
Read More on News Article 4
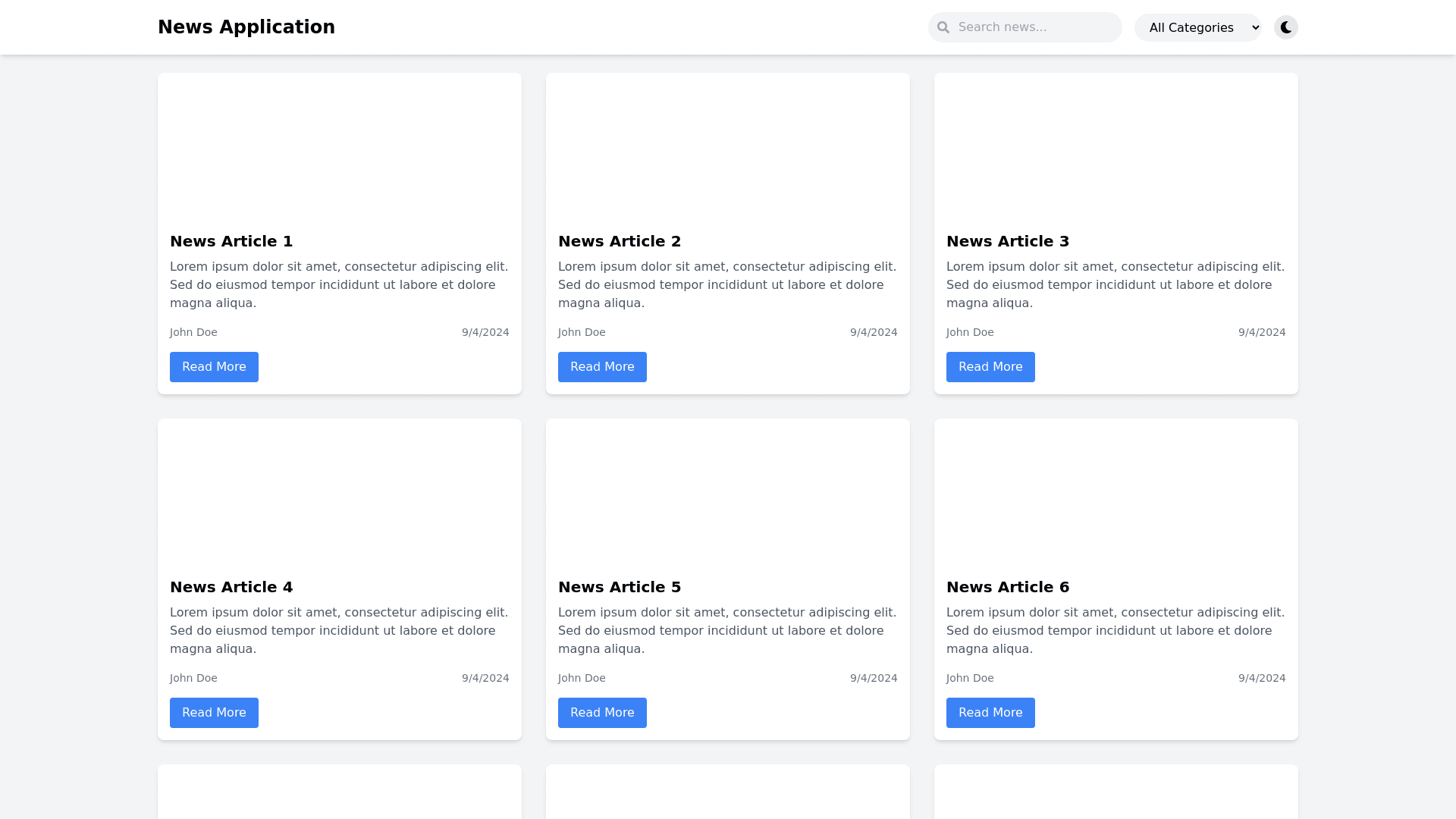tap(214, 713)
